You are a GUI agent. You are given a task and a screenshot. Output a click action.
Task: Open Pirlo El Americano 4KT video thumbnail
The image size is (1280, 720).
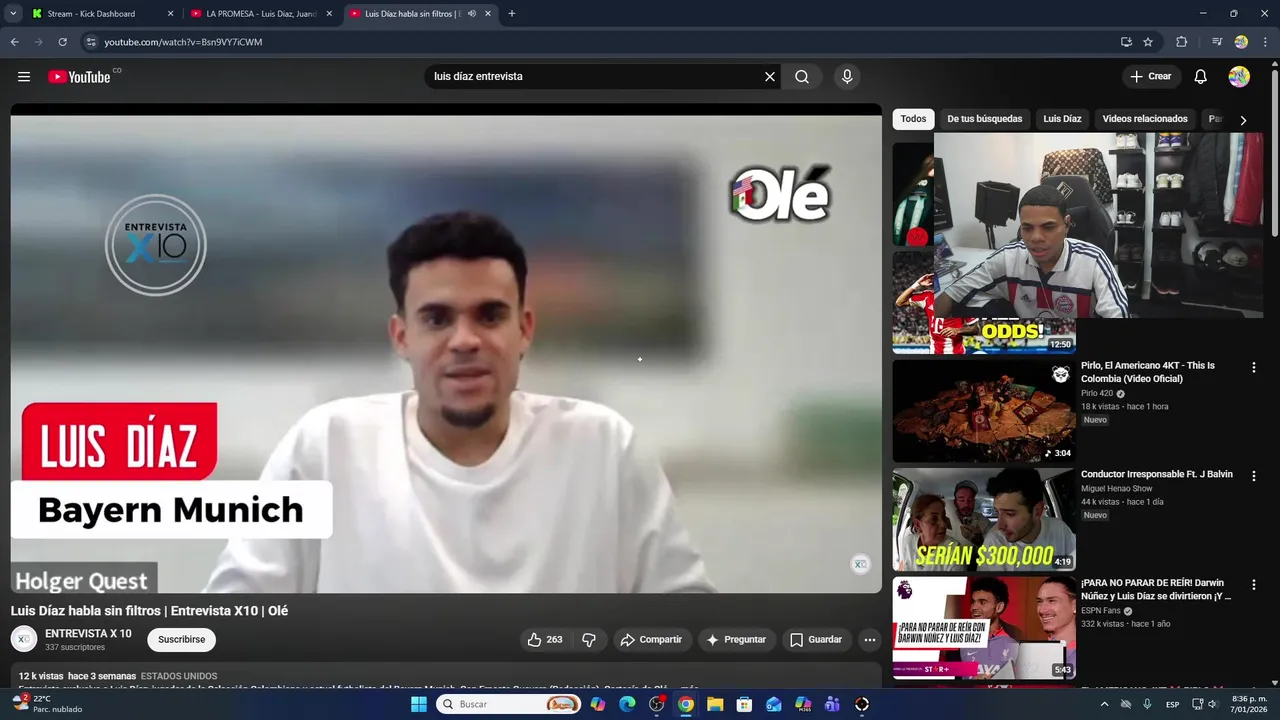click(x=984, y=411)
